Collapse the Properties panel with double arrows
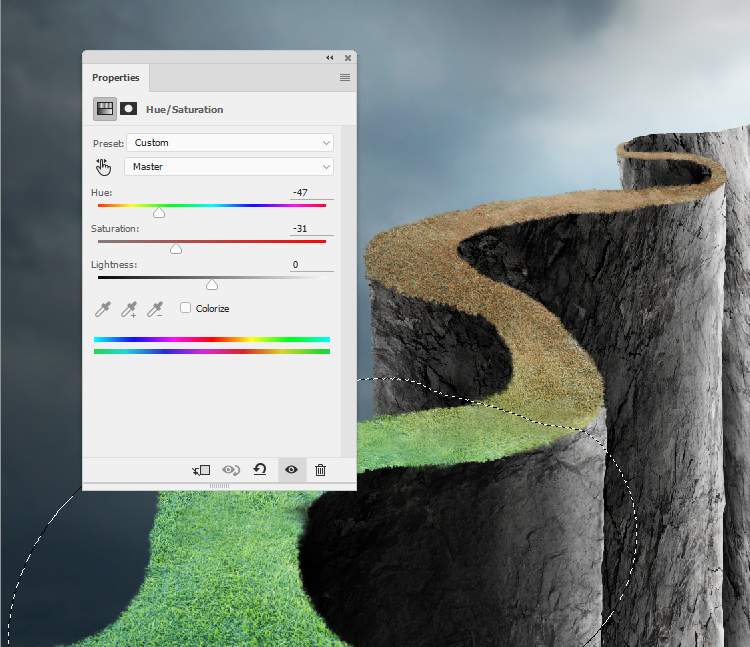 tap(330, 58)
